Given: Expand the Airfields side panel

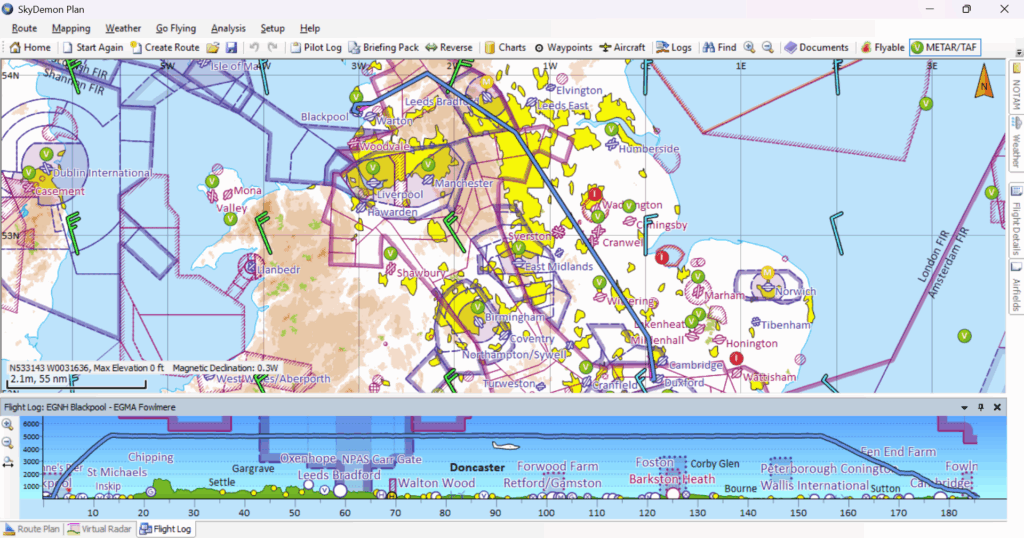Looking at the screenshot, I should (x=1017, y=287).
